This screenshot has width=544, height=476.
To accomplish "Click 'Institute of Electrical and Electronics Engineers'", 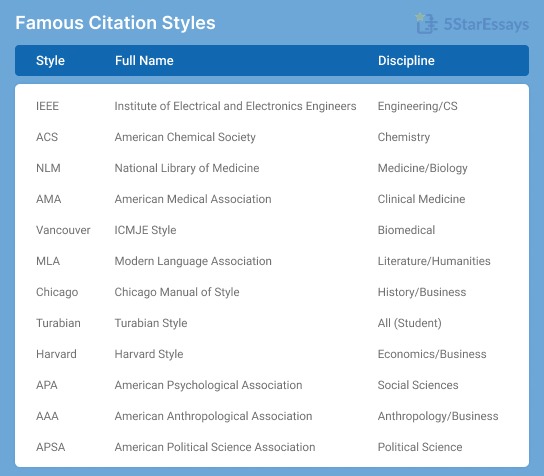I will tap(235, 106).
